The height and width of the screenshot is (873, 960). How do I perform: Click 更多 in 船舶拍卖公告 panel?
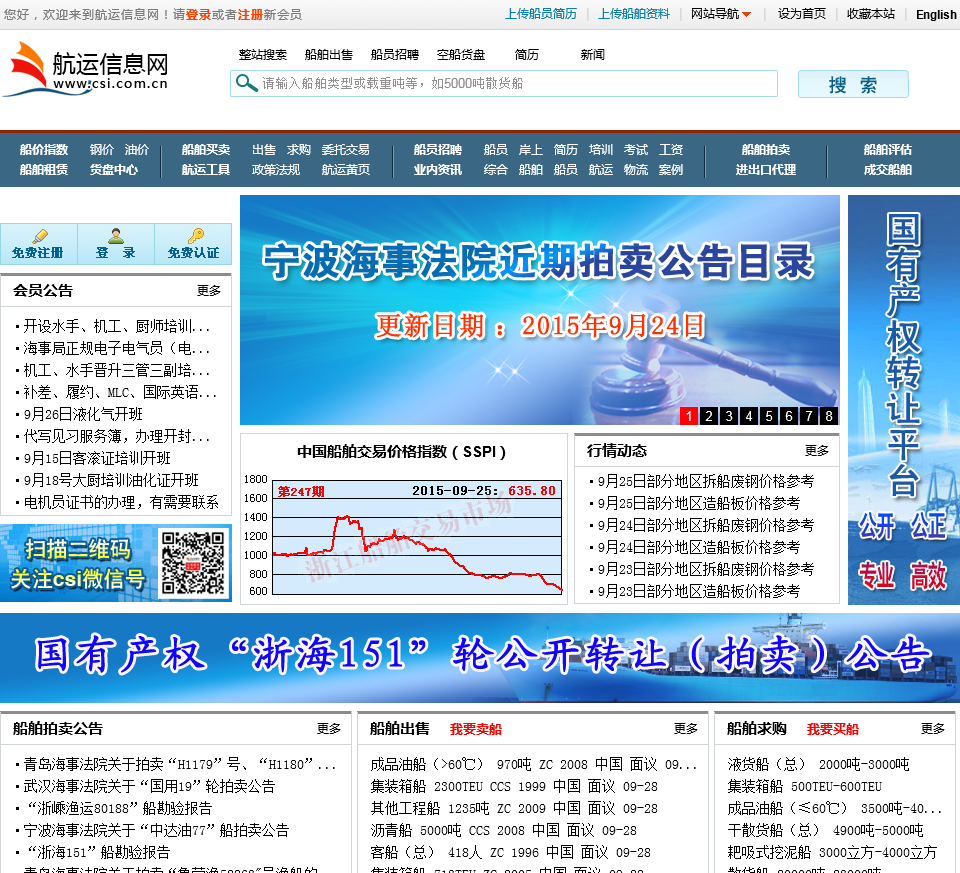tap(329, 729)
